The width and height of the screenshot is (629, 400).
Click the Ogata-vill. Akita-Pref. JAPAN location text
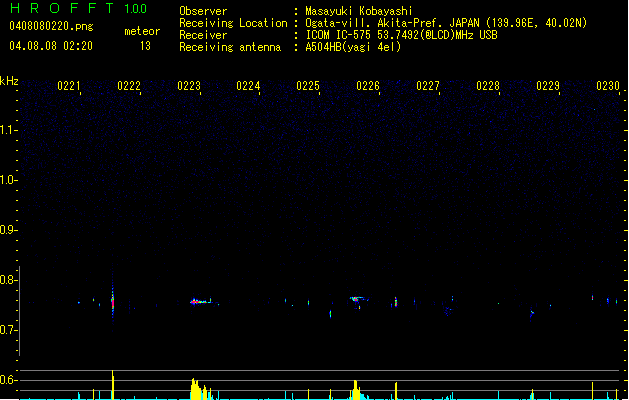click(x=446, y=23)
